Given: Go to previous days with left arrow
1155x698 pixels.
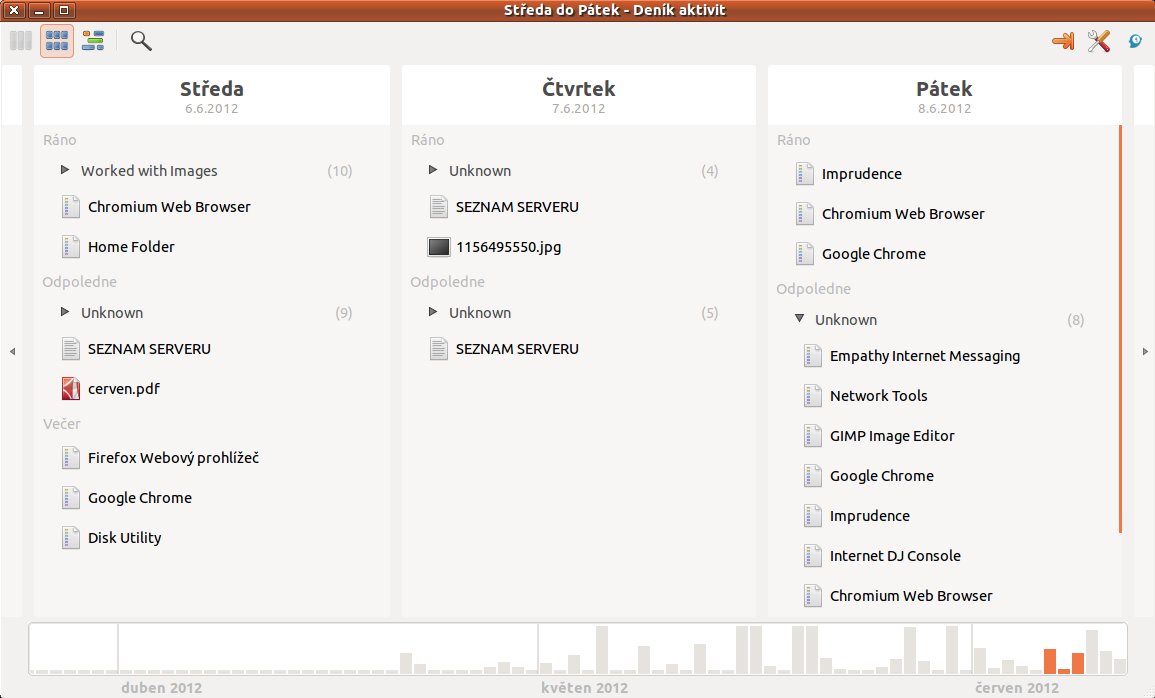Looking at the screenshot, I should (13, 352).
